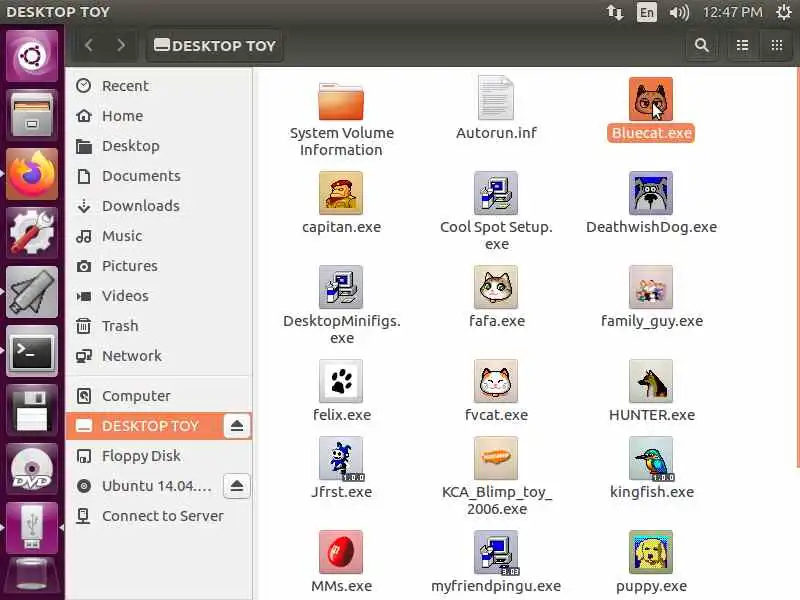Image resolution: width=800 pixels, height=600 pixels.
Task: Select the puppy.exe icon
Action: click(x=651, y=552)
